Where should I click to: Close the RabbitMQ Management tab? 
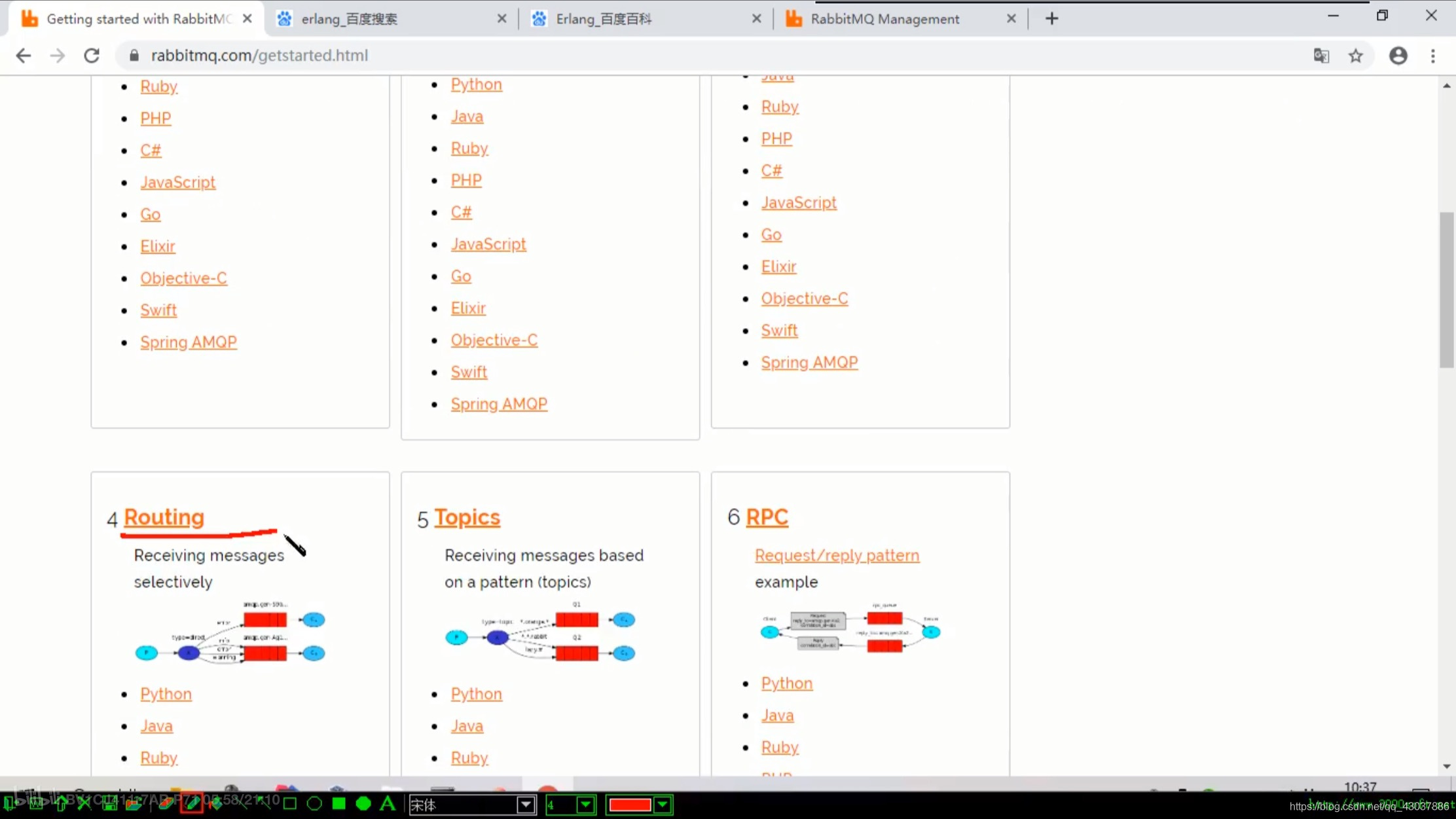click(1011, 18)
